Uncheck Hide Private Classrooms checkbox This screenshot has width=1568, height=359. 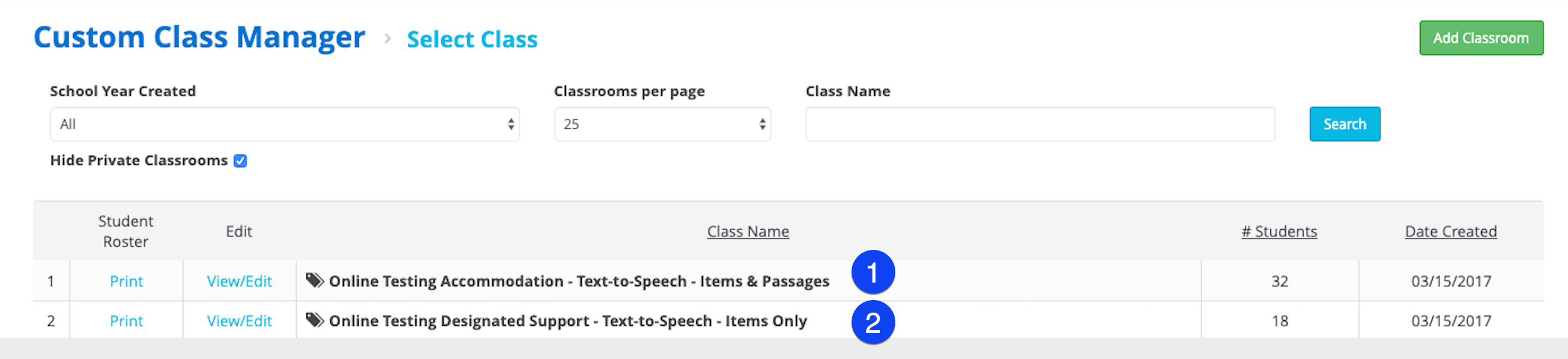click(240, 161)
